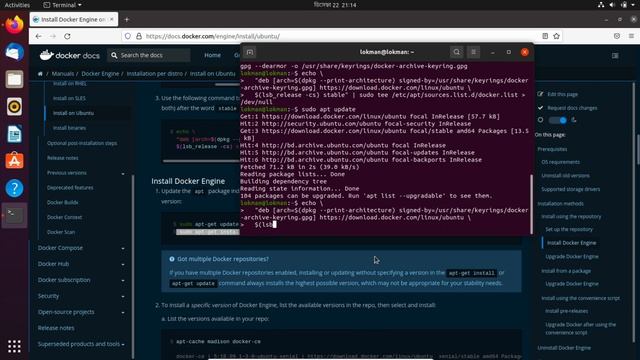Toggle the dark/light theme switch

(558, 120)
